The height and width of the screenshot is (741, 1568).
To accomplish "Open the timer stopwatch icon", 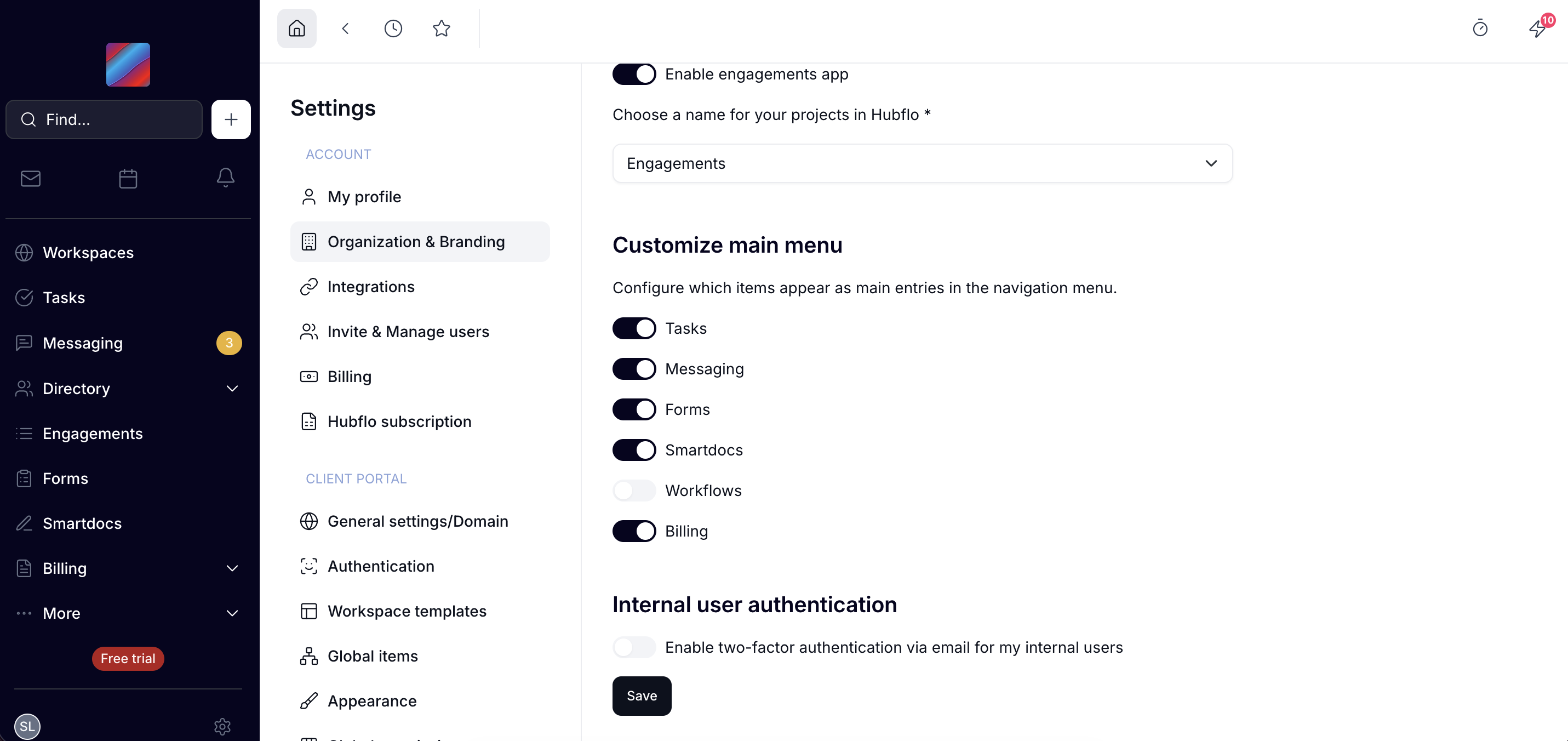I will click(1480, 28).
